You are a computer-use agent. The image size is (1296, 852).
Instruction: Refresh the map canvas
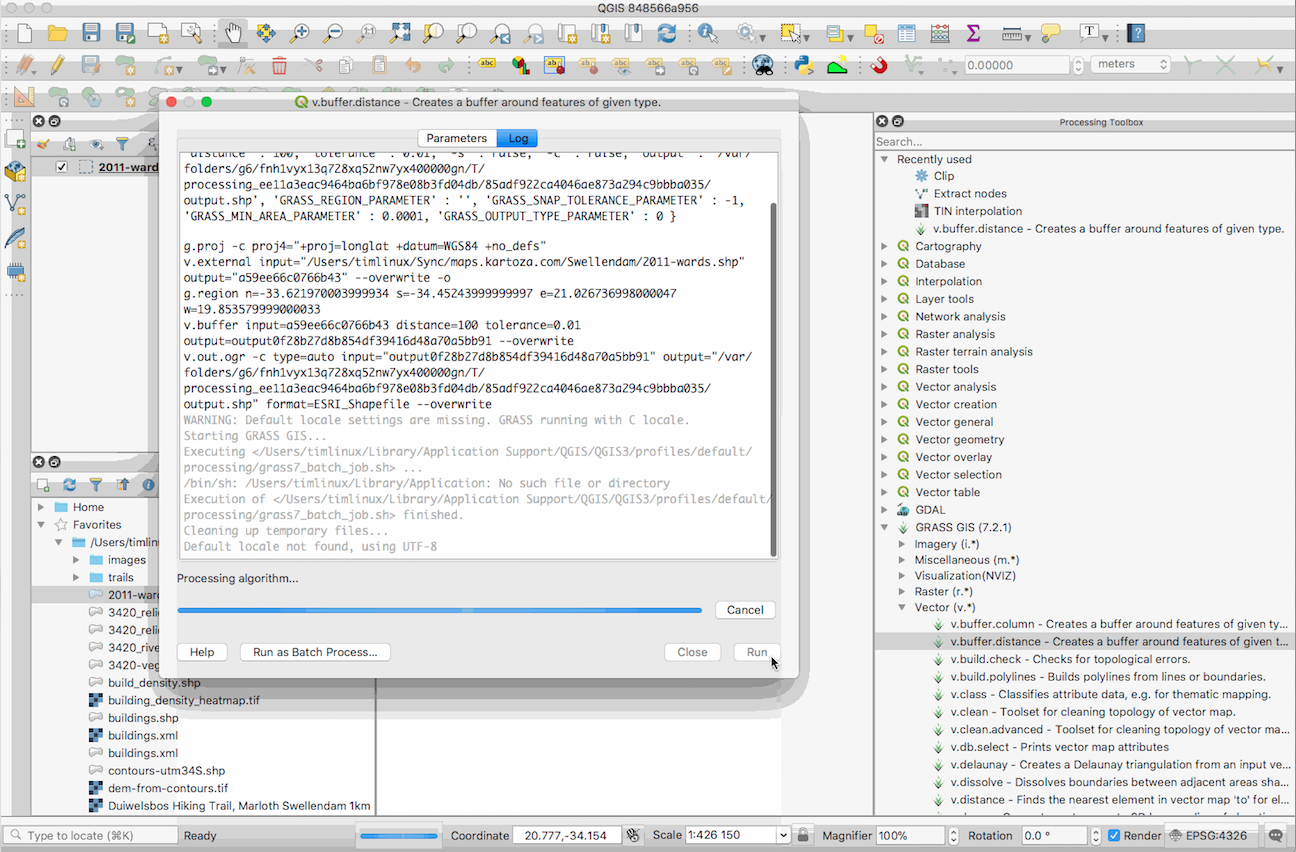(x=667, y=34)
